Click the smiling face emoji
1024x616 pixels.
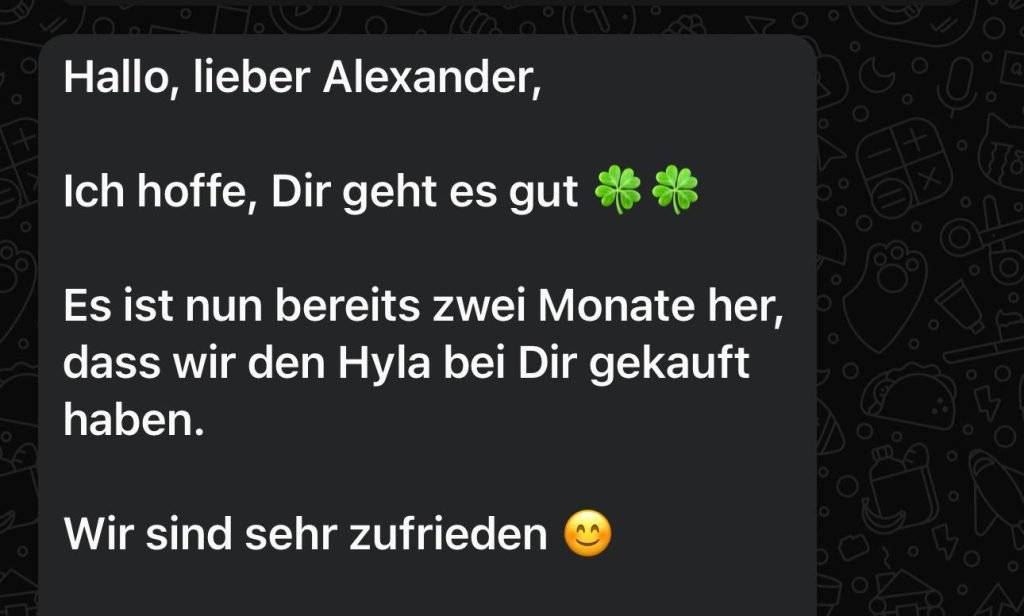[x=588, y=533]
